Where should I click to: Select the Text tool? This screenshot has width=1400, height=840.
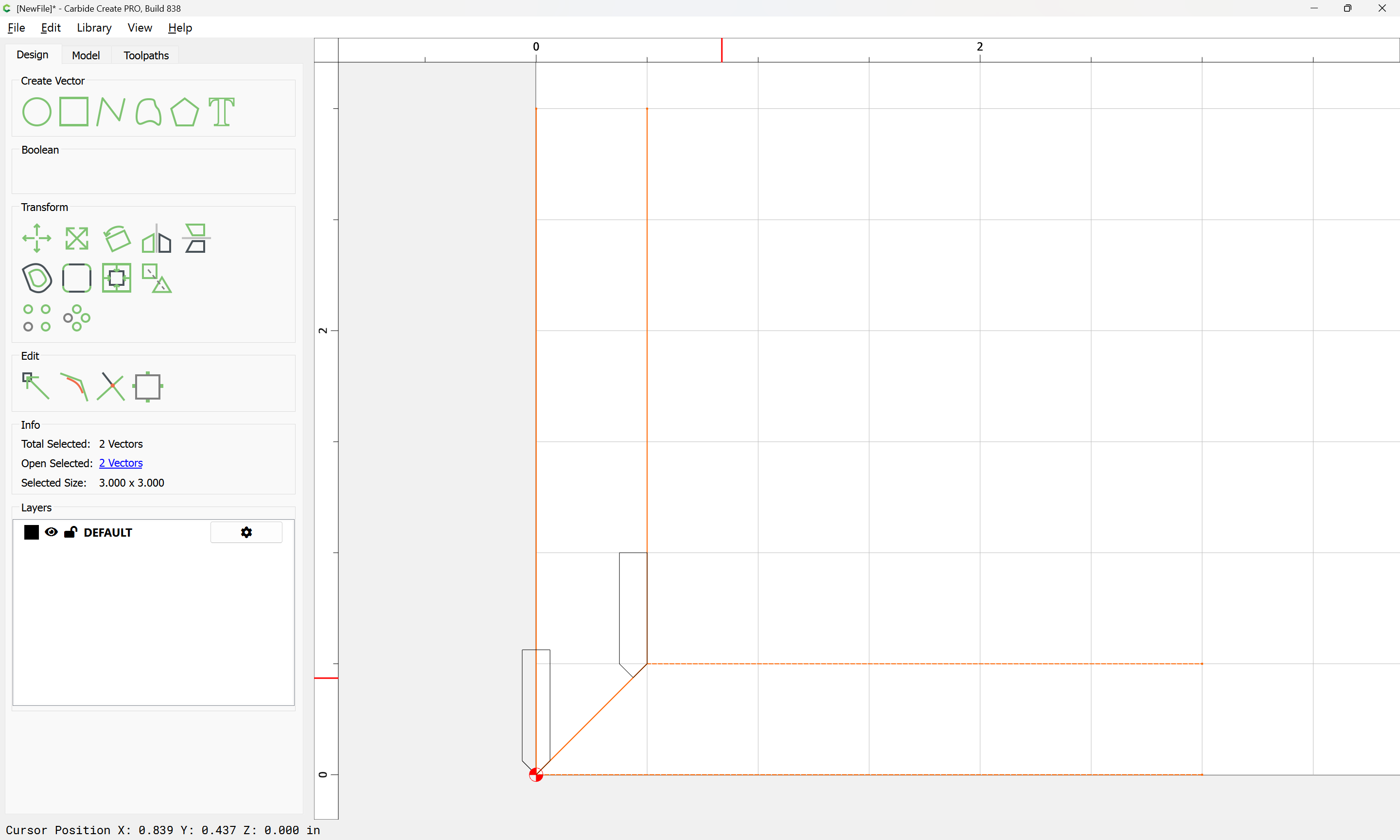[221, 111]
